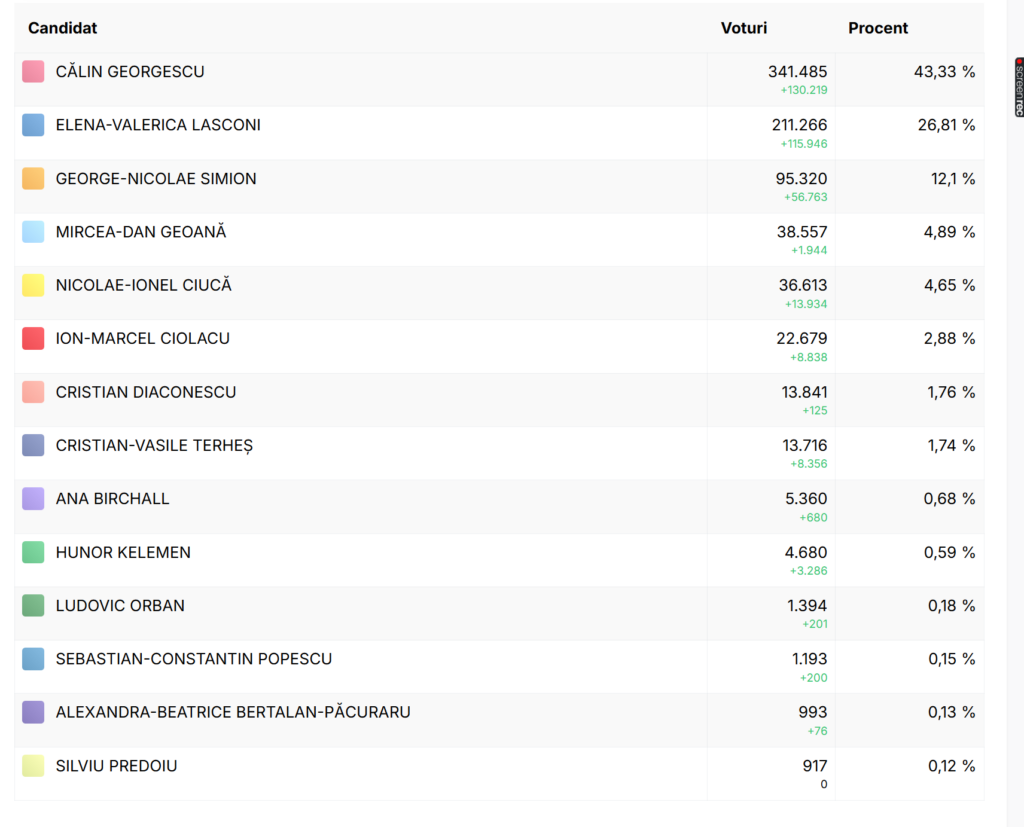1024x827 pixels.
Task: Click the ScreenRec recorder side tab
Action: [x=1019, y=88]
